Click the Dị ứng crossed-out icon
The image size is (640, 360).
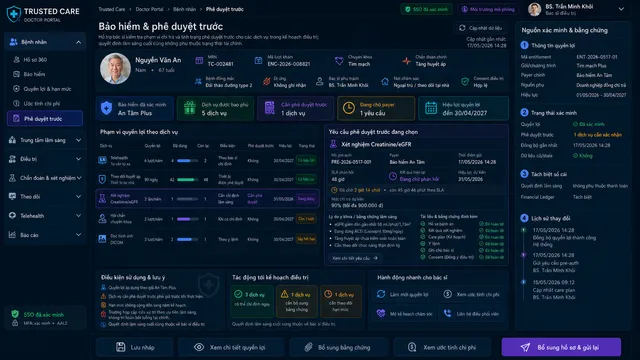tap(267, 82)
